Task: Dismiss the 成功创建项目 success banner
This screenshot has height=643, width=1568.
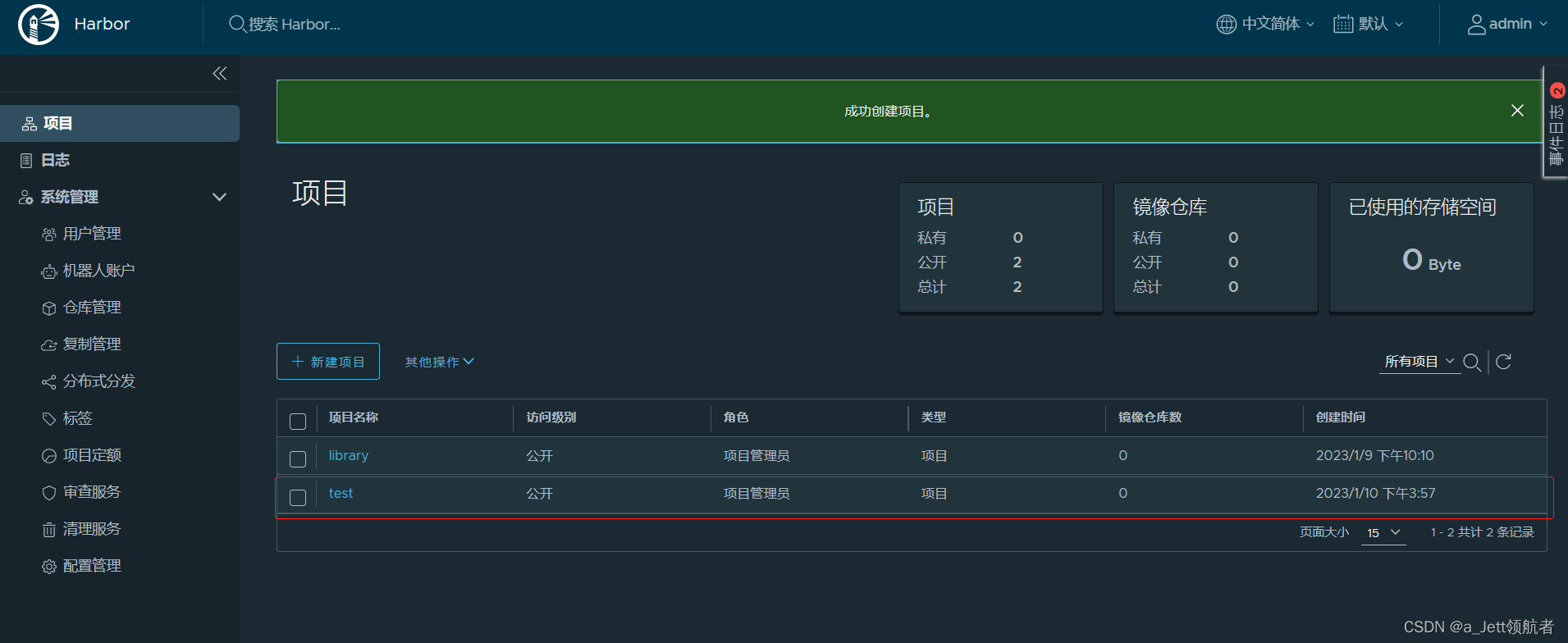Action: pos(1517,111)
